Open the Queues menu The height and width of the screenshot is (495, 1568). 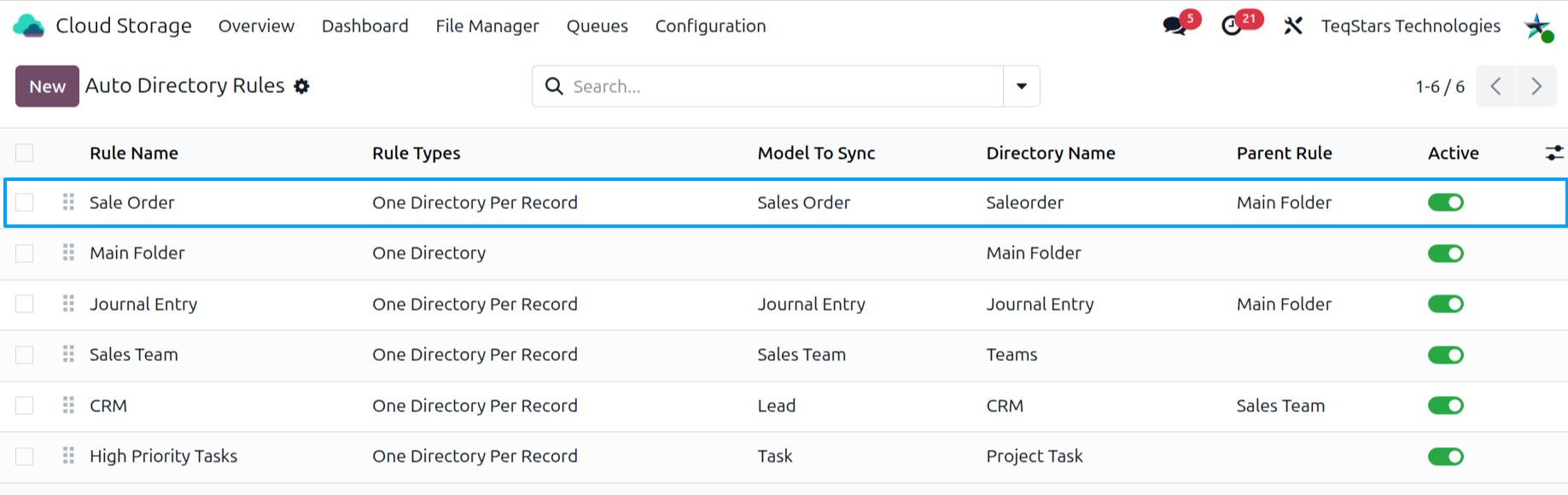[x=597, y=26]
